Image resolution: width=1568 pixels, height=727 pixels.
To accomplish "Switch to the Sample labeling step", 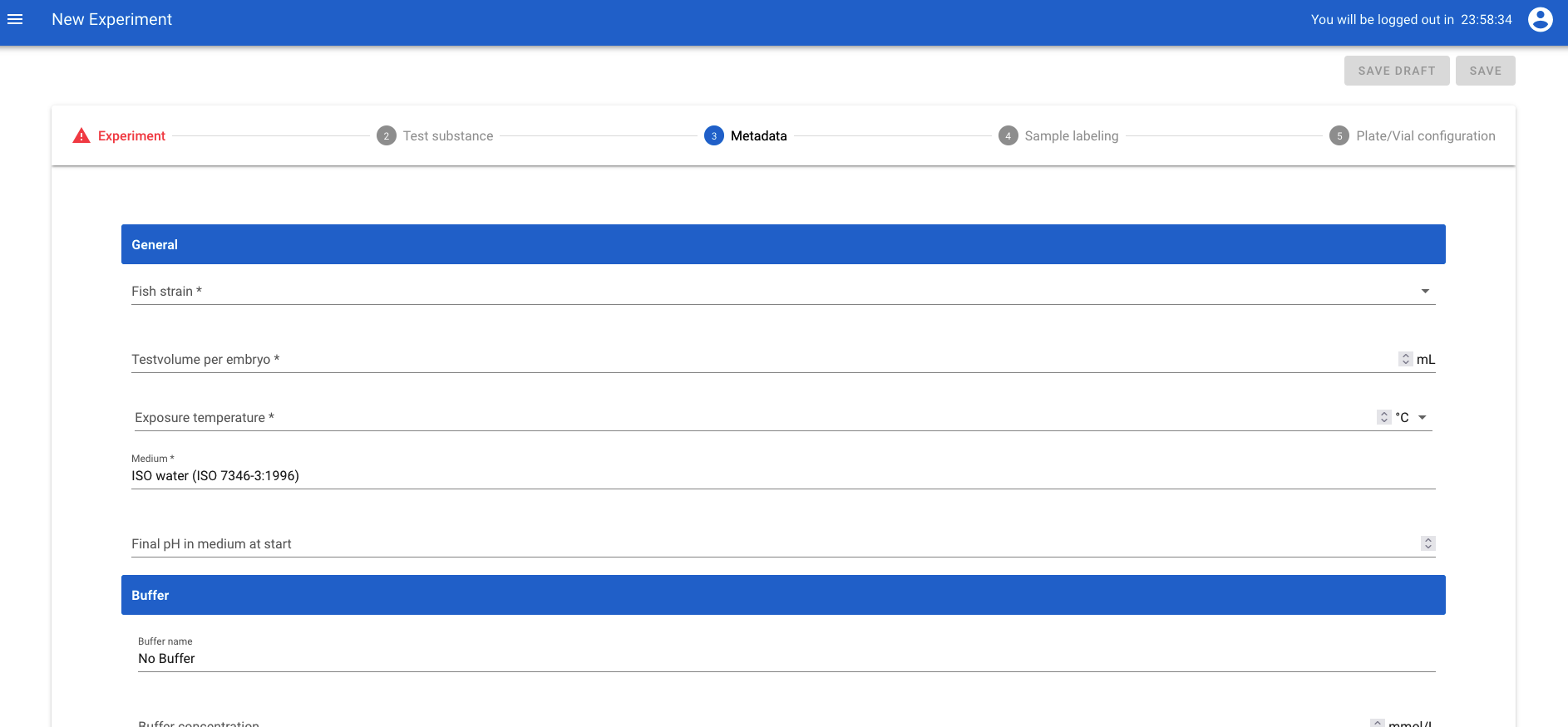I will pyautogui.click(x=1071, y=135).
